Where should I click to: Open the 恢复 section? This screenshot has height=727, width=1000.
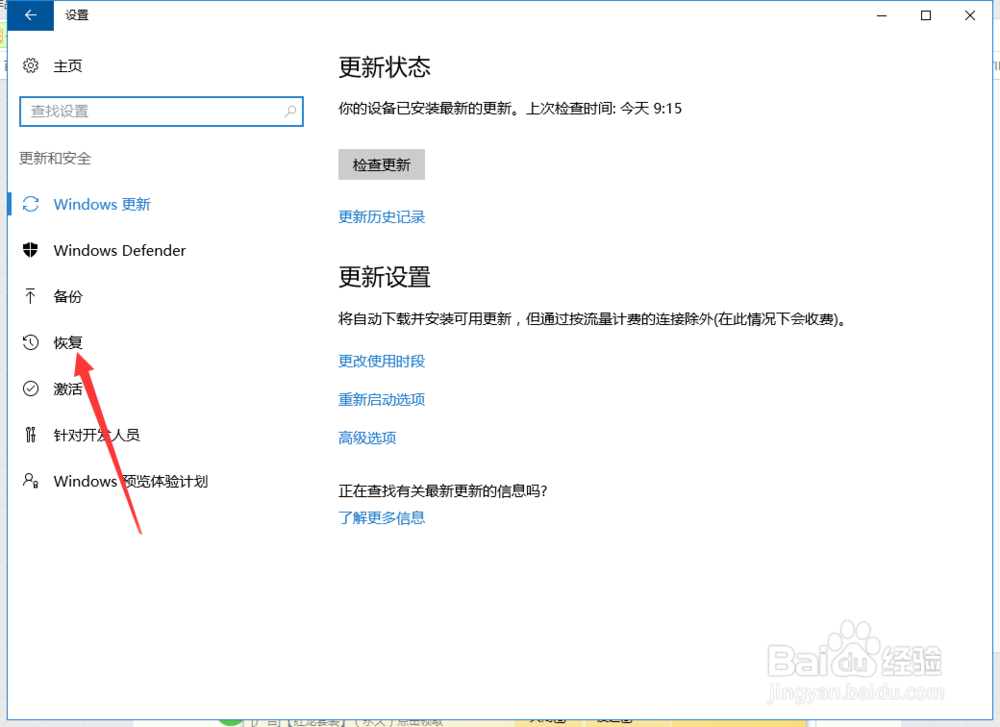tap(68, 342)
